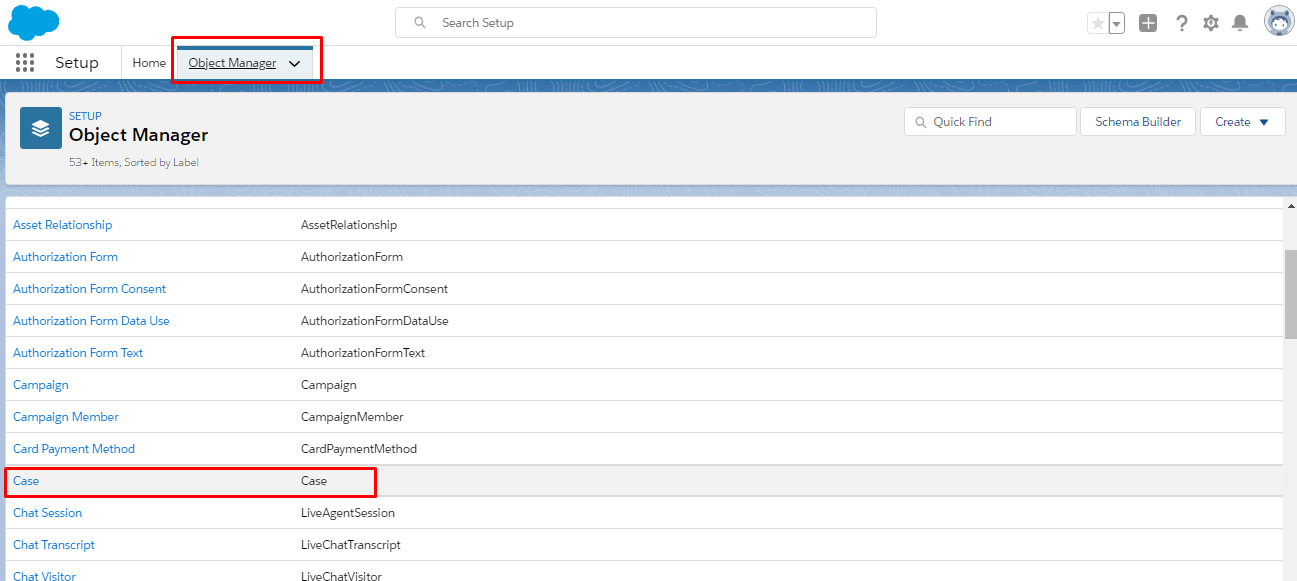Click the LiveChatVisitor API name text
This screenshot has width=1297, height=581.
(x=341, y=575)
